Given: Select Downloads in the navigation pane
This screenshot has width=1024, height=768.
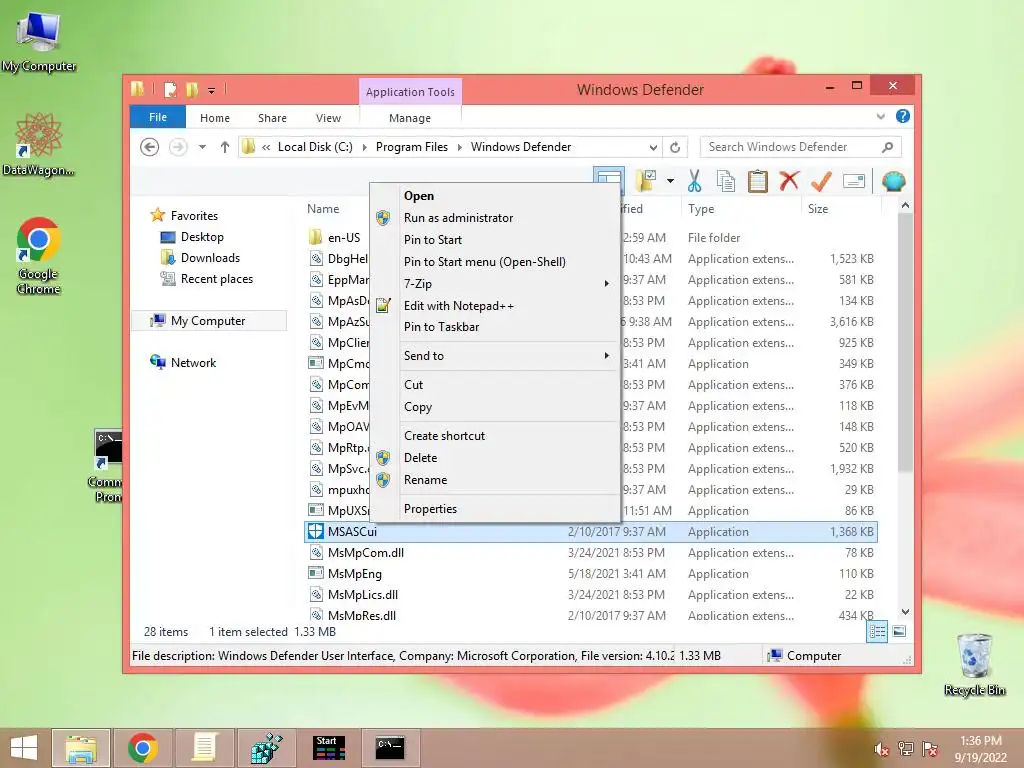Looking at the screenshot, I should (x=210, y=258).
